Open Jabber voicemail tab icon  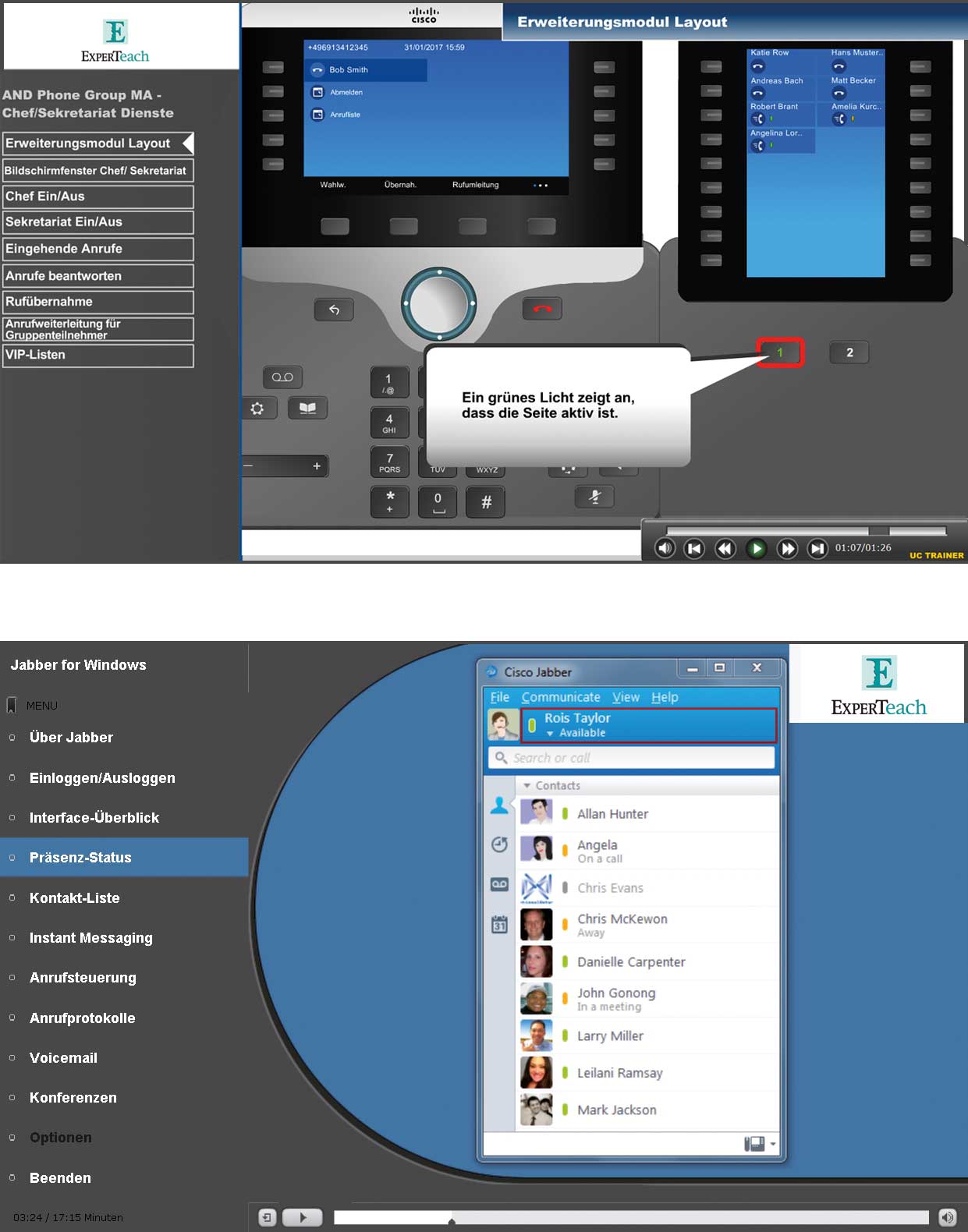[499, 884]
